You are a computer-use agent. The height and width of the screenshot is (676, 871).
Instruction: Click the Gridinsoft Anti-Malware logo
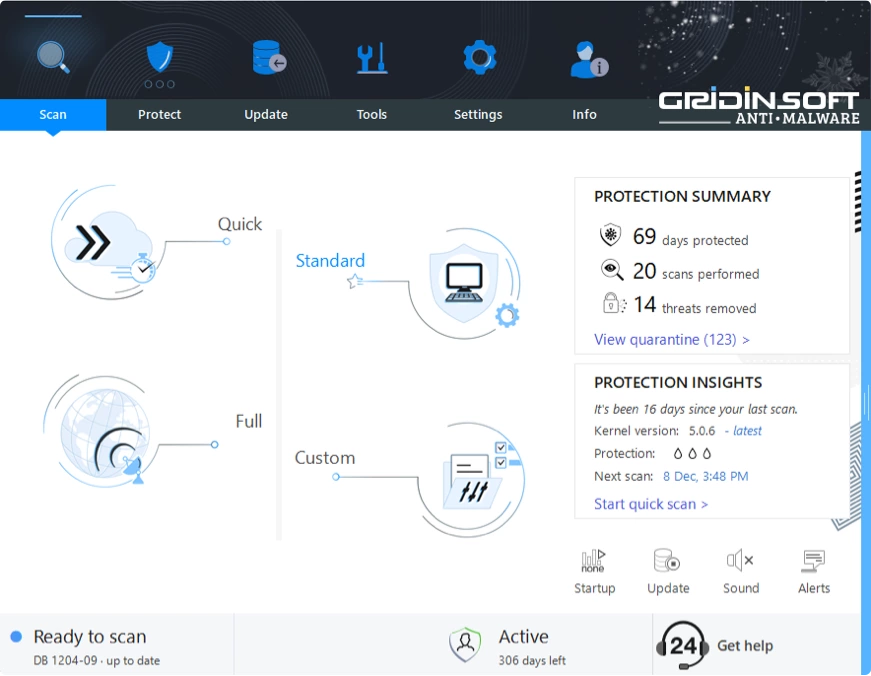(x=758, y=107)
